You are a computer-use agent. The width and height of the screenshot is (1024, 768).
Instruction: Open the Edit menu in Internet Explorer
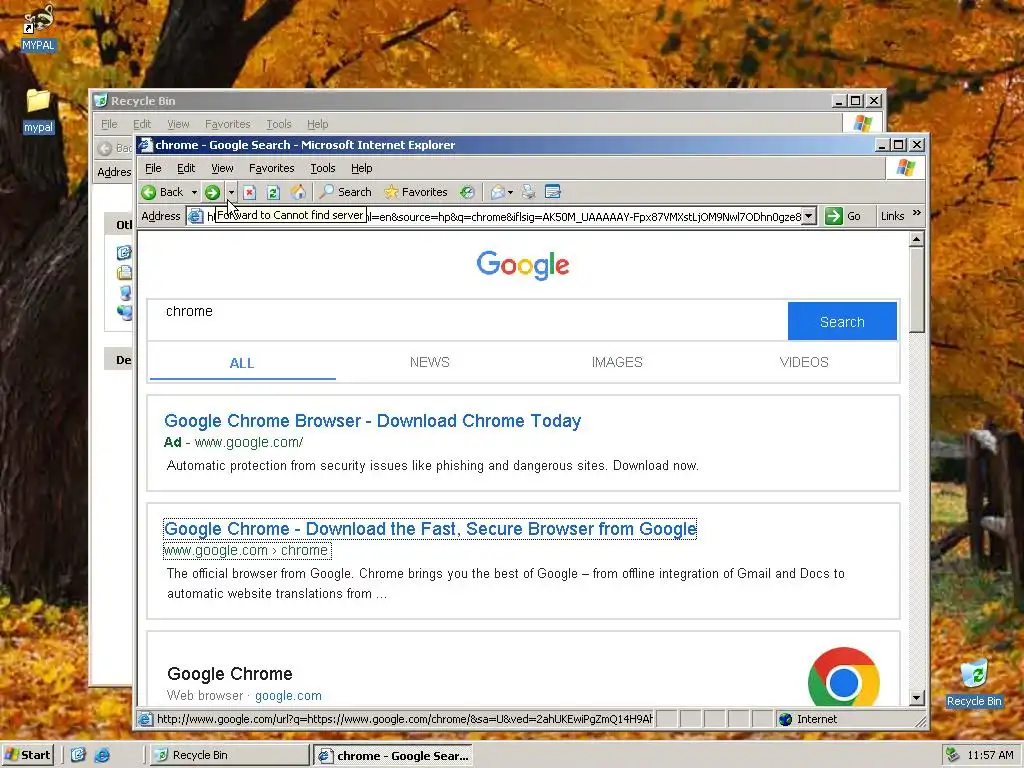(x=186, y=168)
